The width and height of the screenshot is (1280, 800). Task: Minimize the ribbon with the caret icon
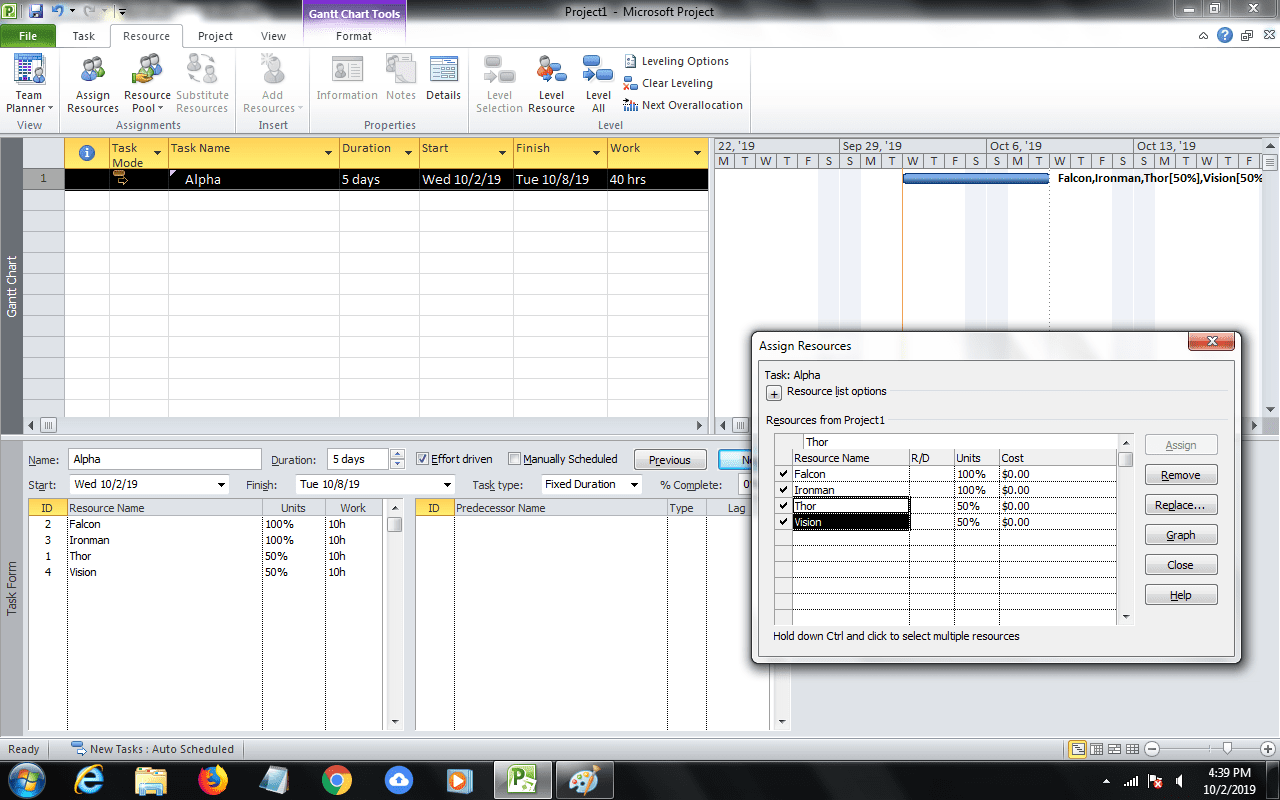click(1205, 35)
